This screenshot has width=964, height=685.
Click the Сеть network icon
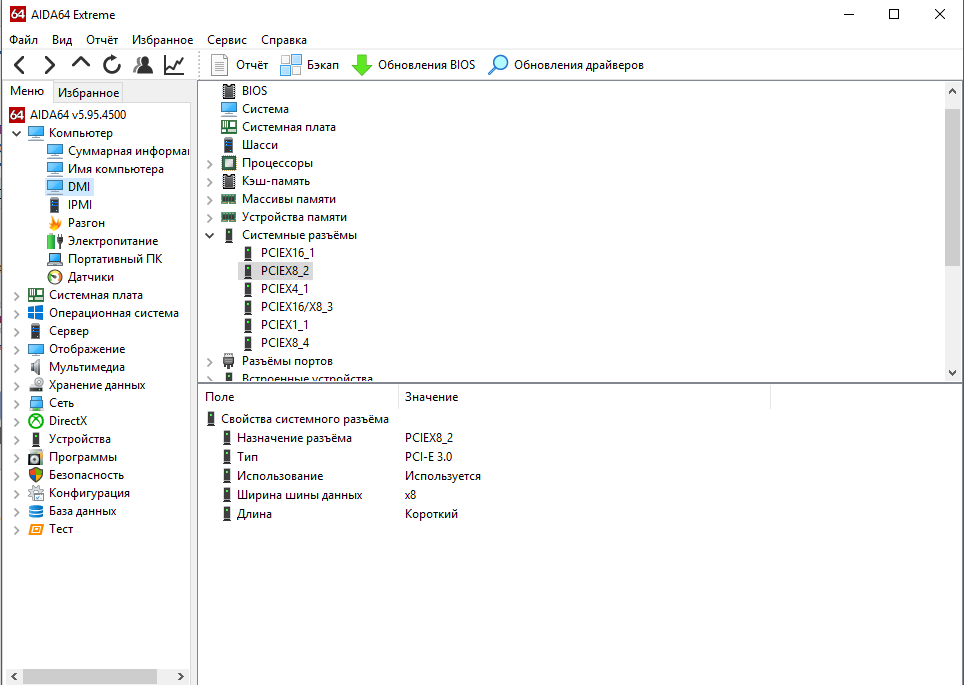click(36, 403)
